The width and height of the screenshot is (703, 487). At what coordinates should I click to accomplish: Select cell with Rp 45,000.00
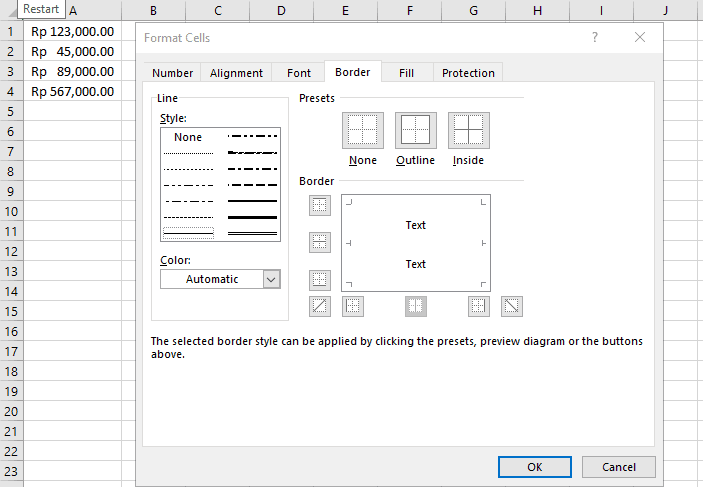tap(72, 52)
